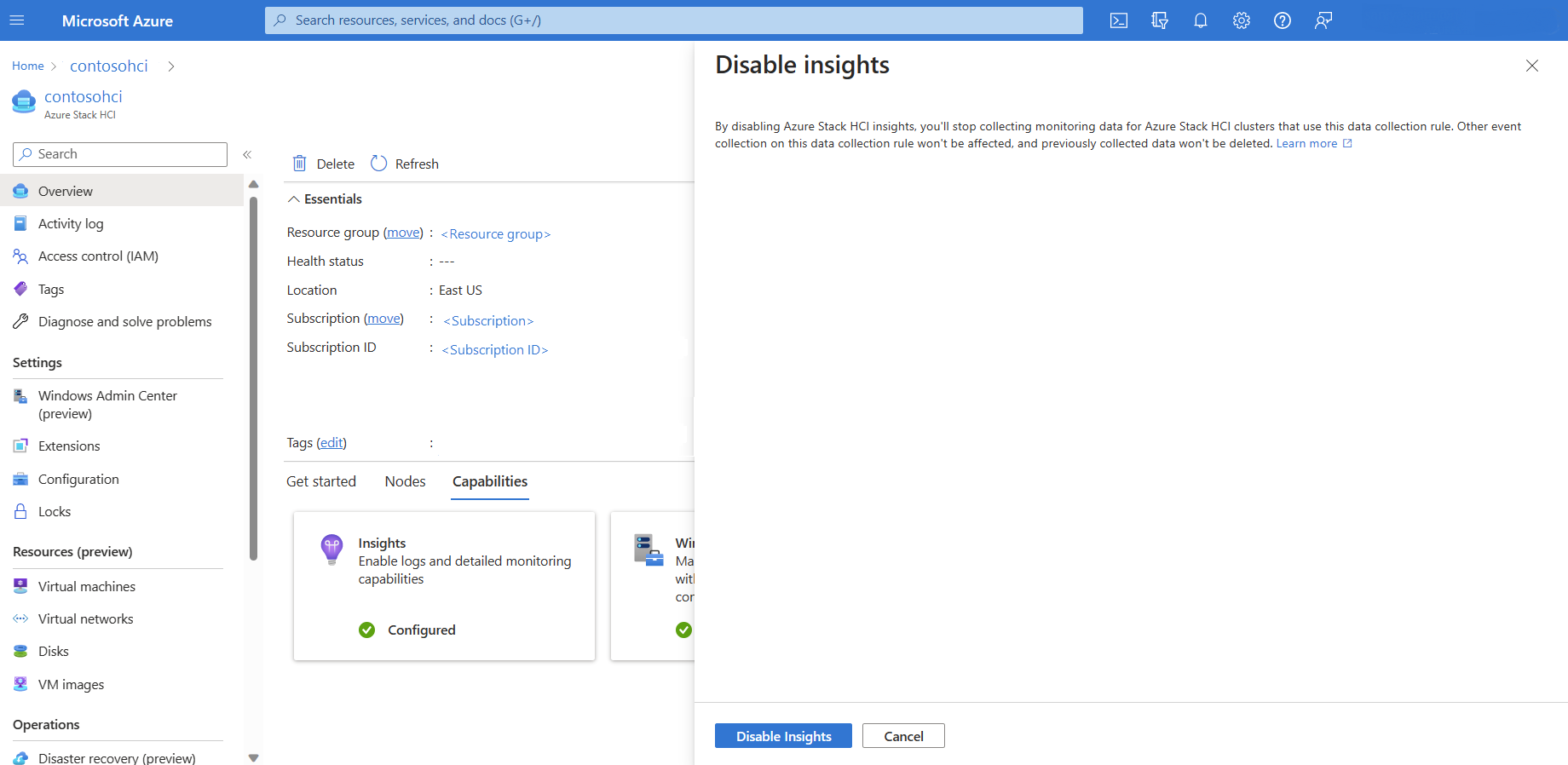Image resolution: width=1568 pixels, height=765 pixels.
Task: Switch to the Nodes tab
Action: point(405,481)
